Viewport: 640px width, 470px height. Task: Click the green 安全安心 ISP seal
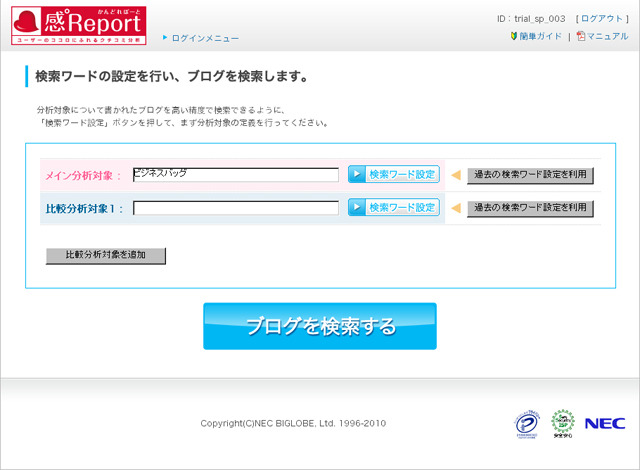point(563,424)
